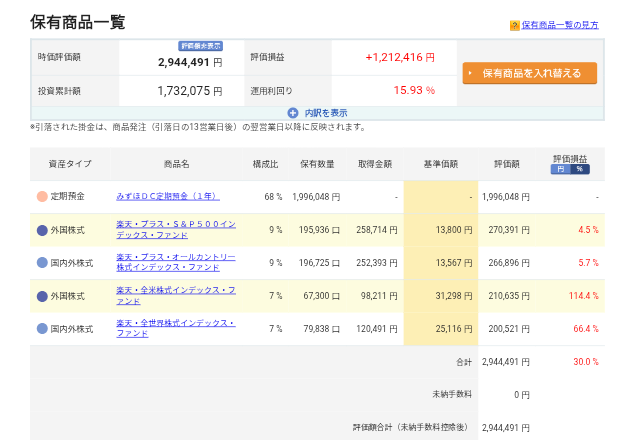Click the 保有商品一覧 page heading
Viewport: 627px width, 440px height.
pos(78,22)
